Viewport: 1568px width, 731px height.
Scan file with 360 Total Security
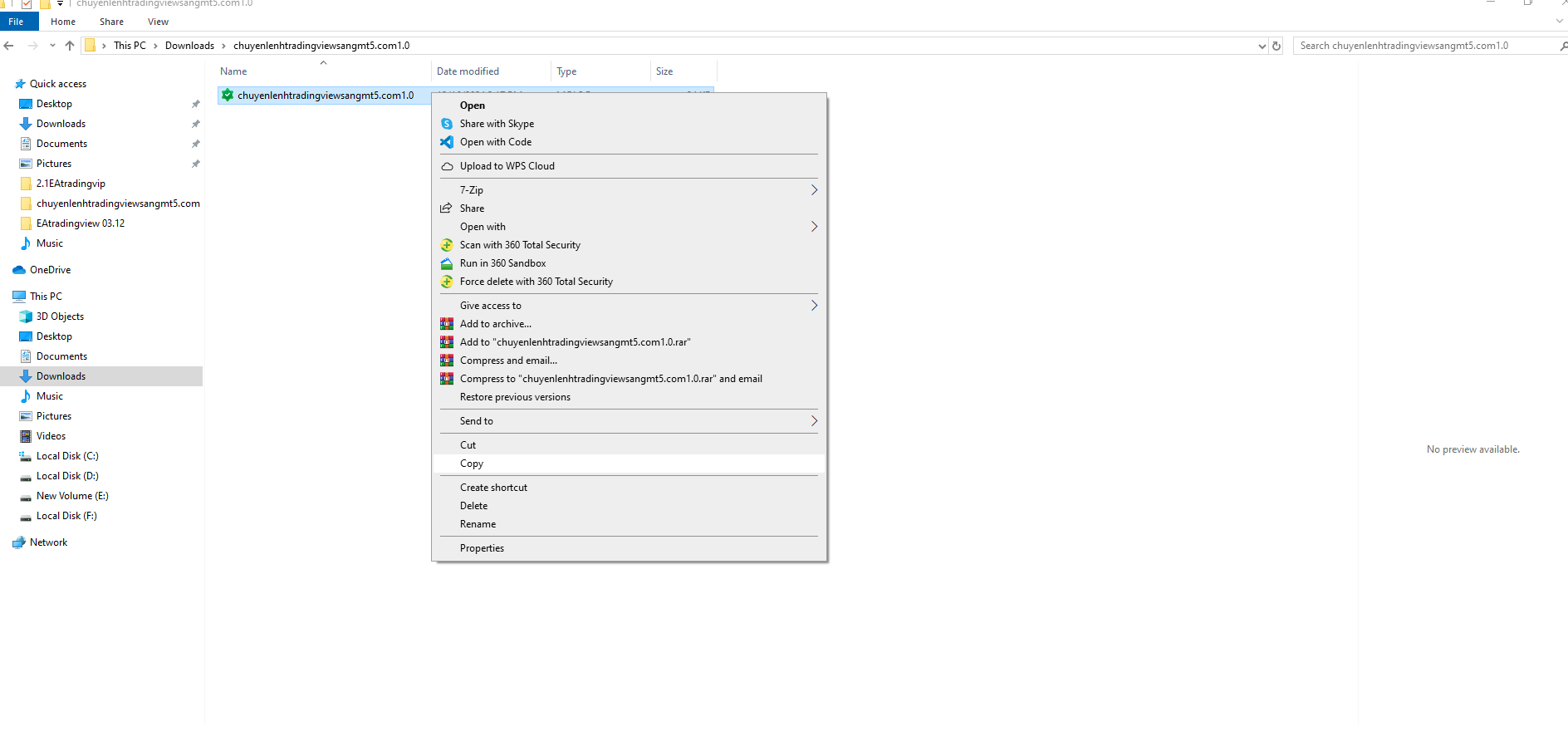520,245
